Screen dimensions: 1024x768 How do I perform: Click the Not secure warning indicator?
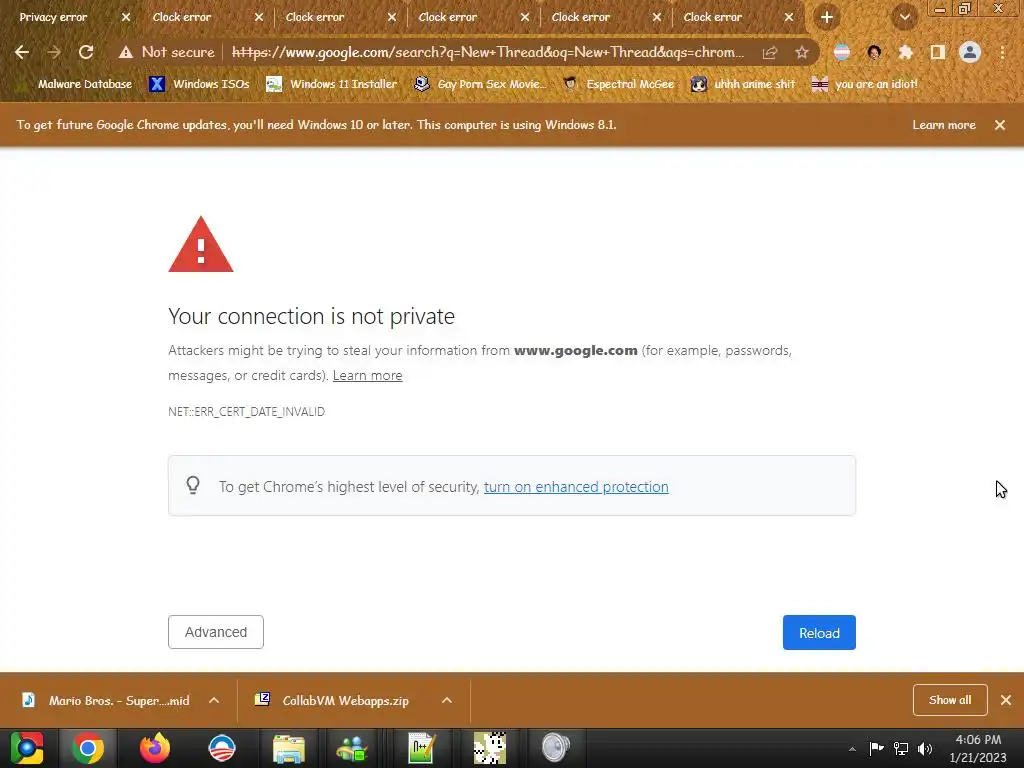pyautogui.click(x=167, y=52)
